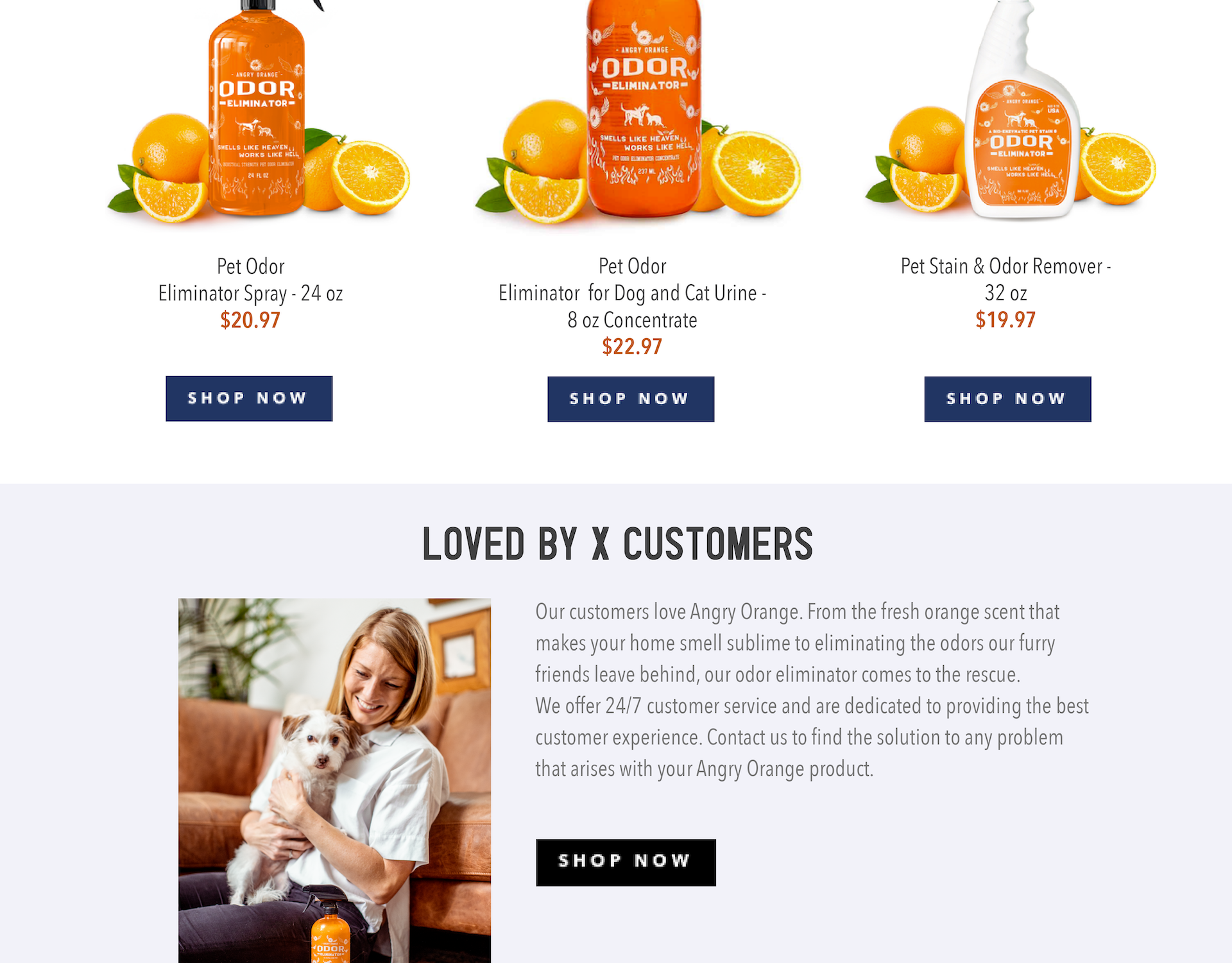This screenshot has width=1232, height=963.
Task: Click the Loved By X Customers heading
Action: 617,544
